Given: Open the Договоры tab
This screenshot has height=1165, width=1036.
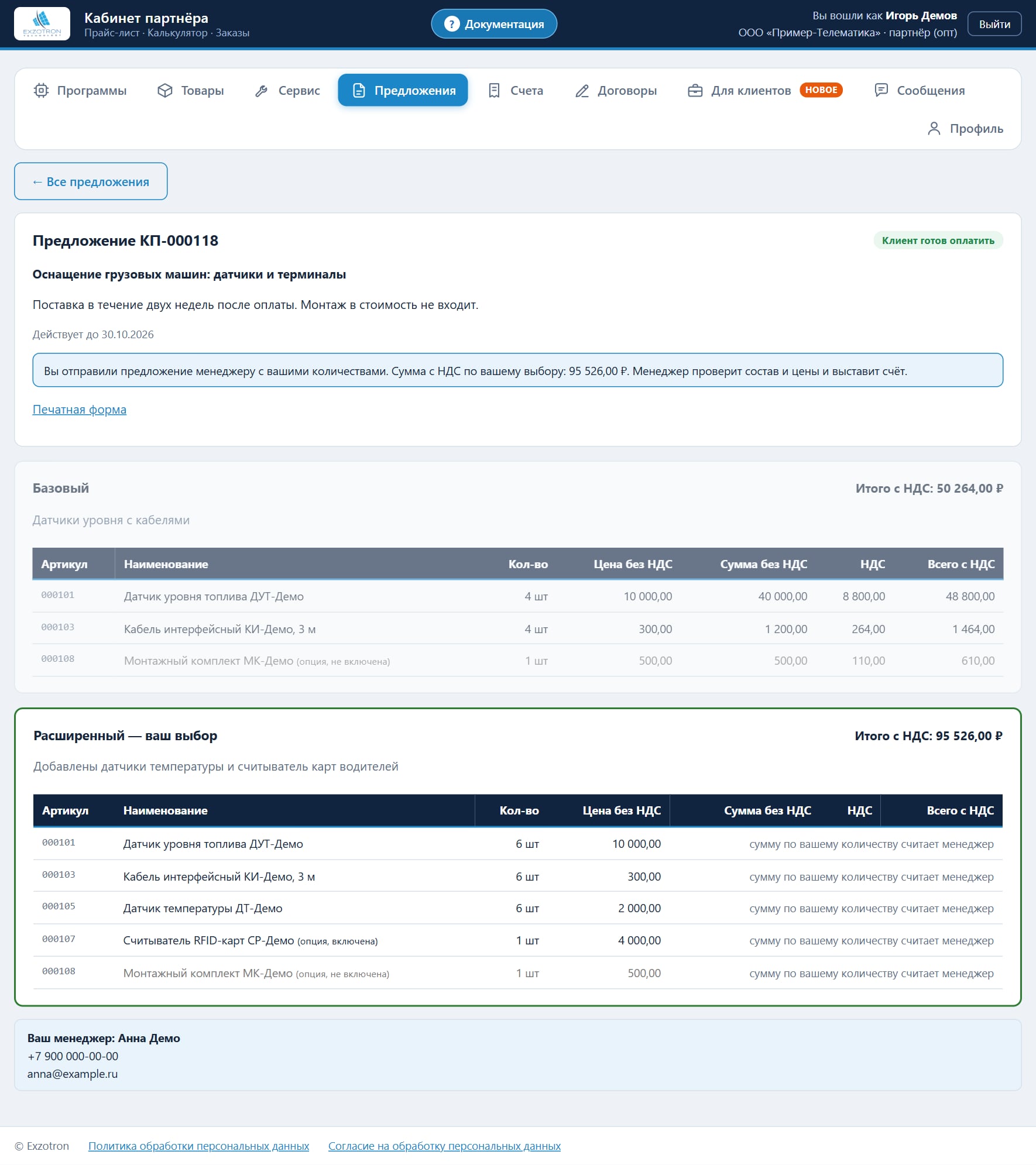Looking at the screenshot, I should pyautogui.click(x=616, y=91).
